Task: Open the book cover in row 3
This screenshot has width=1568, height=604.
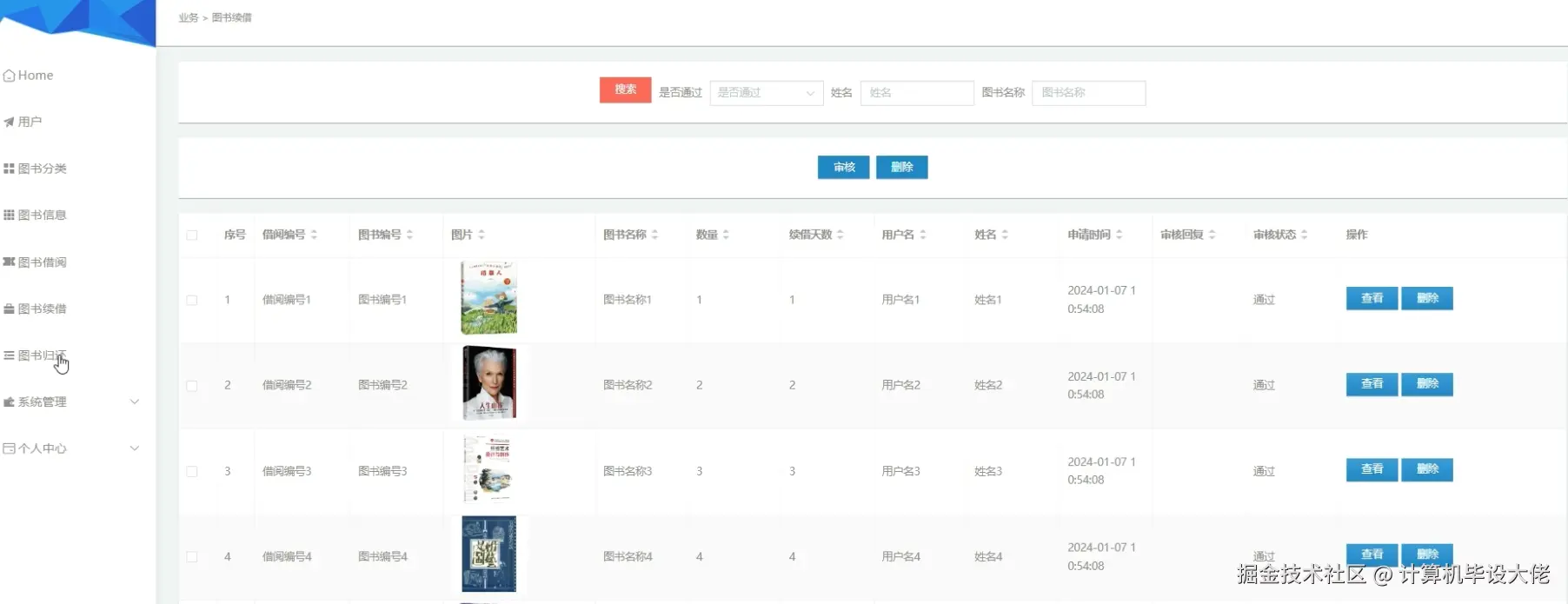Action: tap(488, 469)
